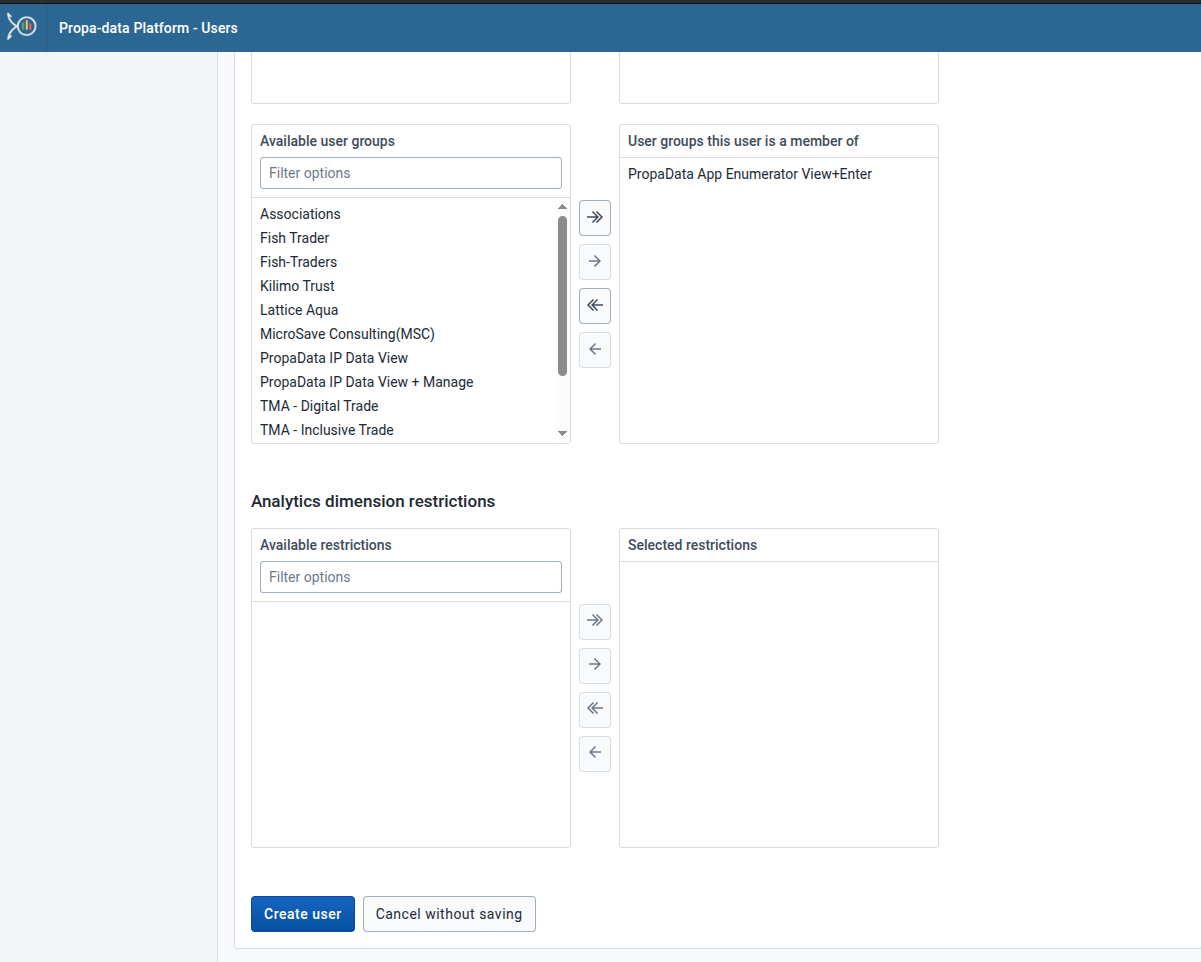
Task: Select MicroSave Consulting(MSC) group
Action: (347, 334)
